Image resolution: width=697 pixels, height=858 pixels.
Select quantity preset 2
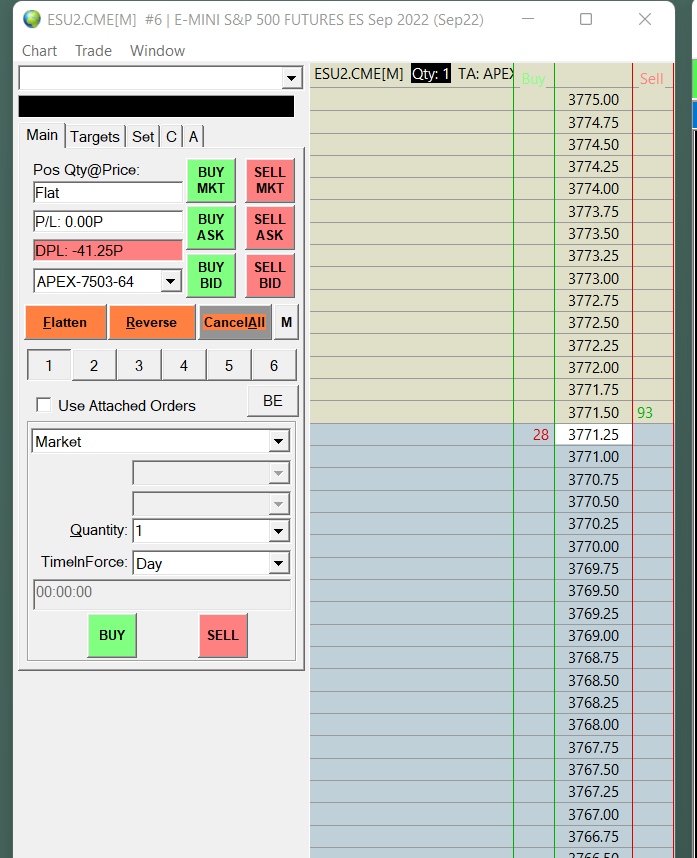(94, 365)
